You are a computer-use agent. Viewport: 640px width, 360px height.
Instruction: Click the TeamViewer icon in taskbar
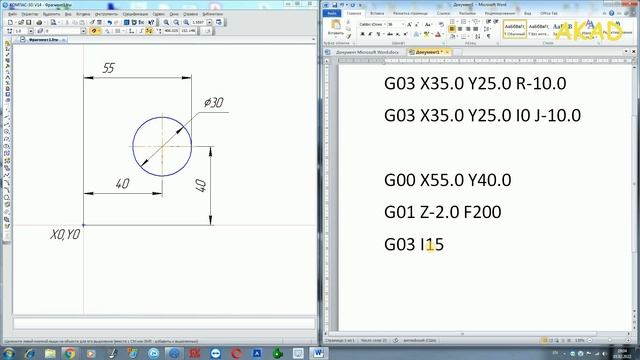(216, 353)
